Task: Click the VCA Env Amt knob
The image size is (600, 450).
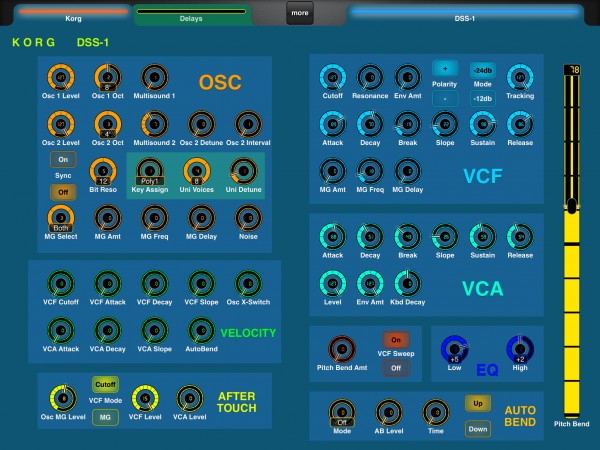Action: point(370,284)
